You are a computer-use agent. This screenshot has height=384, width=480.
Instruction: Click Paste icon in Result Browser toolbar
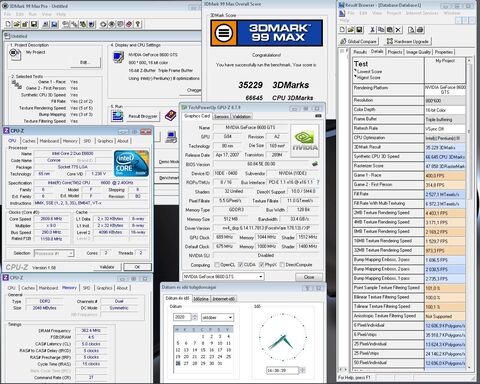[x=389, y=30]
